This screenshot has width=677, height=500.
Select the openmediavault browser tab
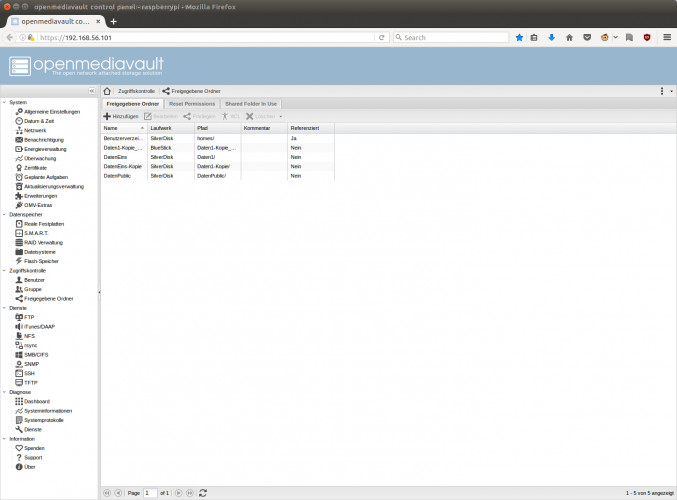tap(55, 21)
